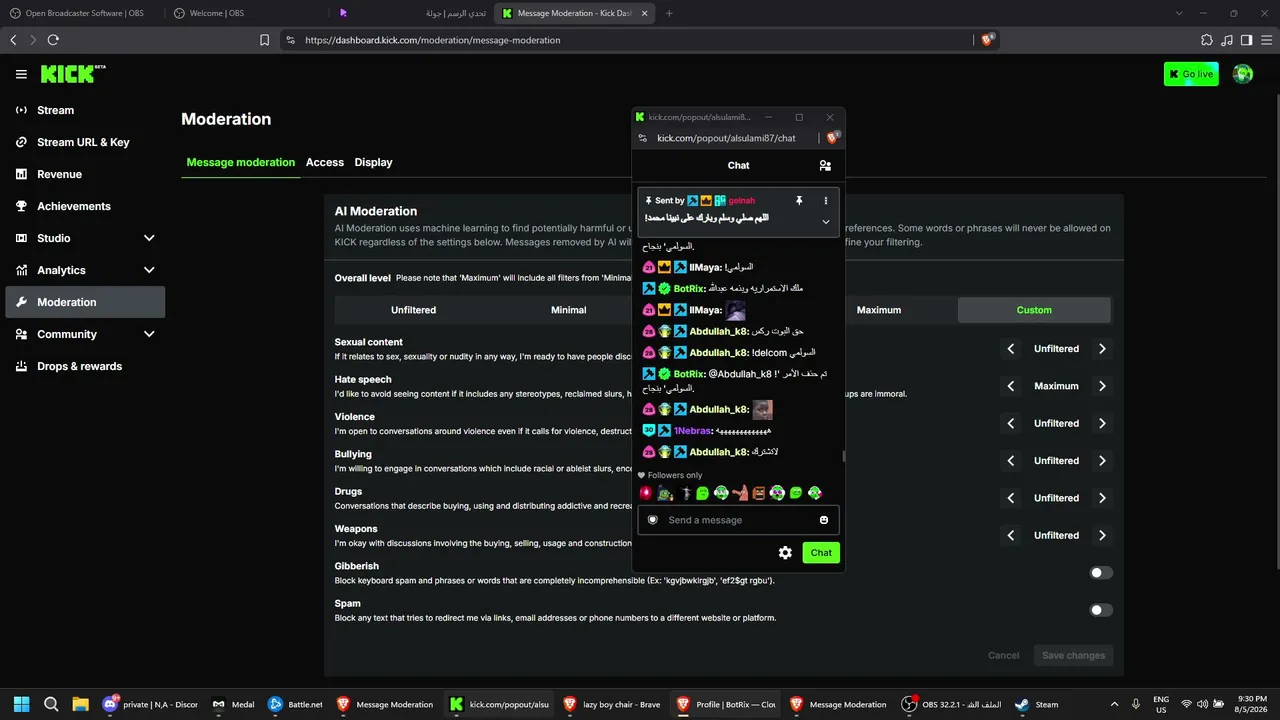Screen dimensions: 1280x720
Task: Open the Message moderation tab
Action: (241, 162)
